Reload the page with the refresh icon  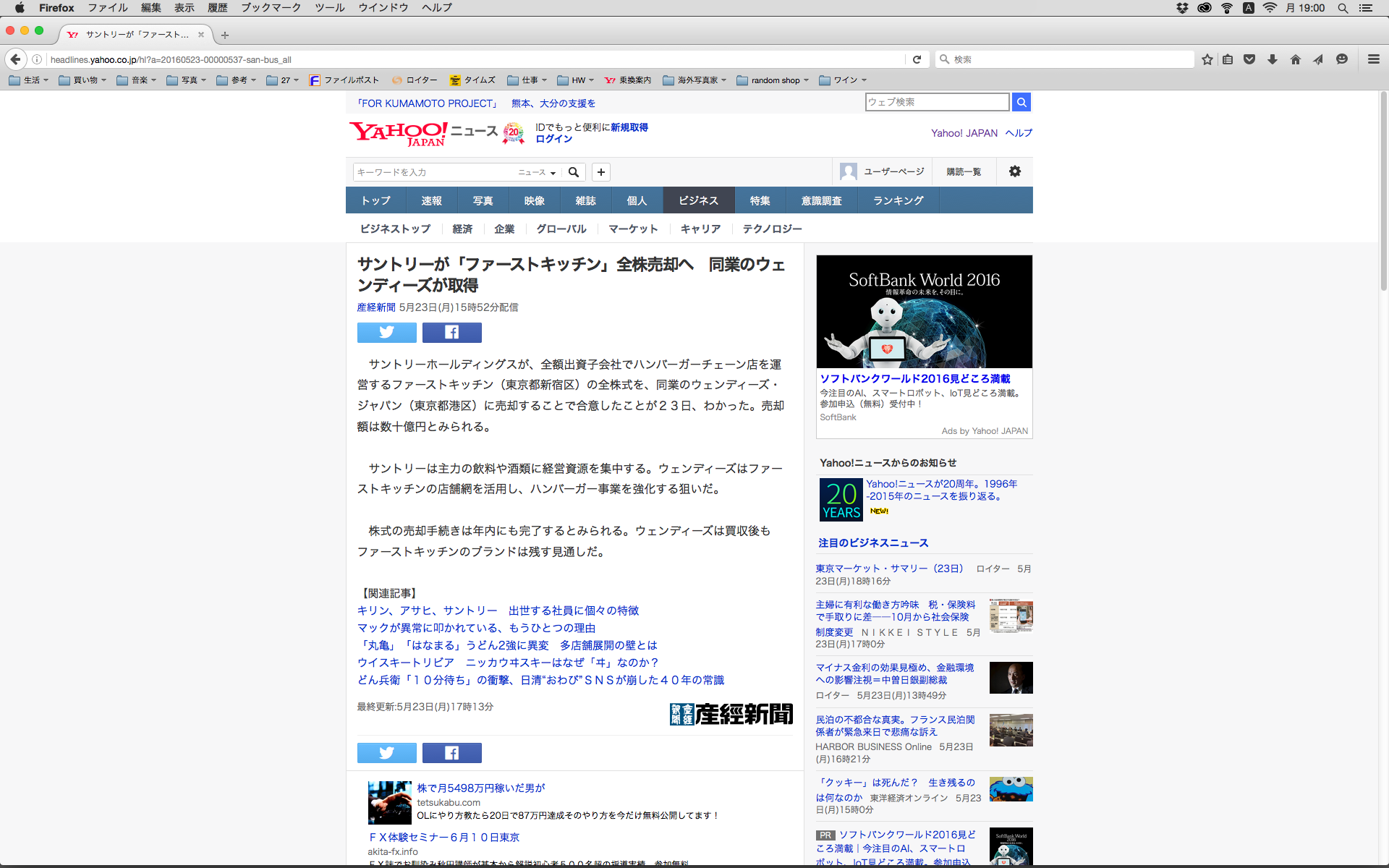point(917,59)
